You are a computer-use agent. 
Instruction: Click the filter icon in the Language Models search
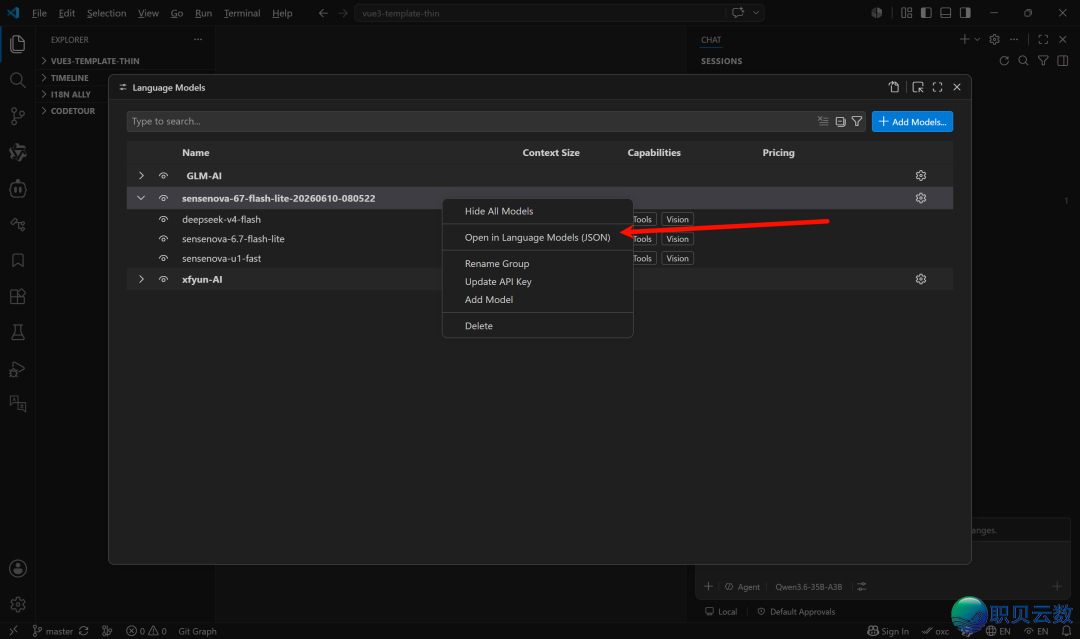pos(857,121)
